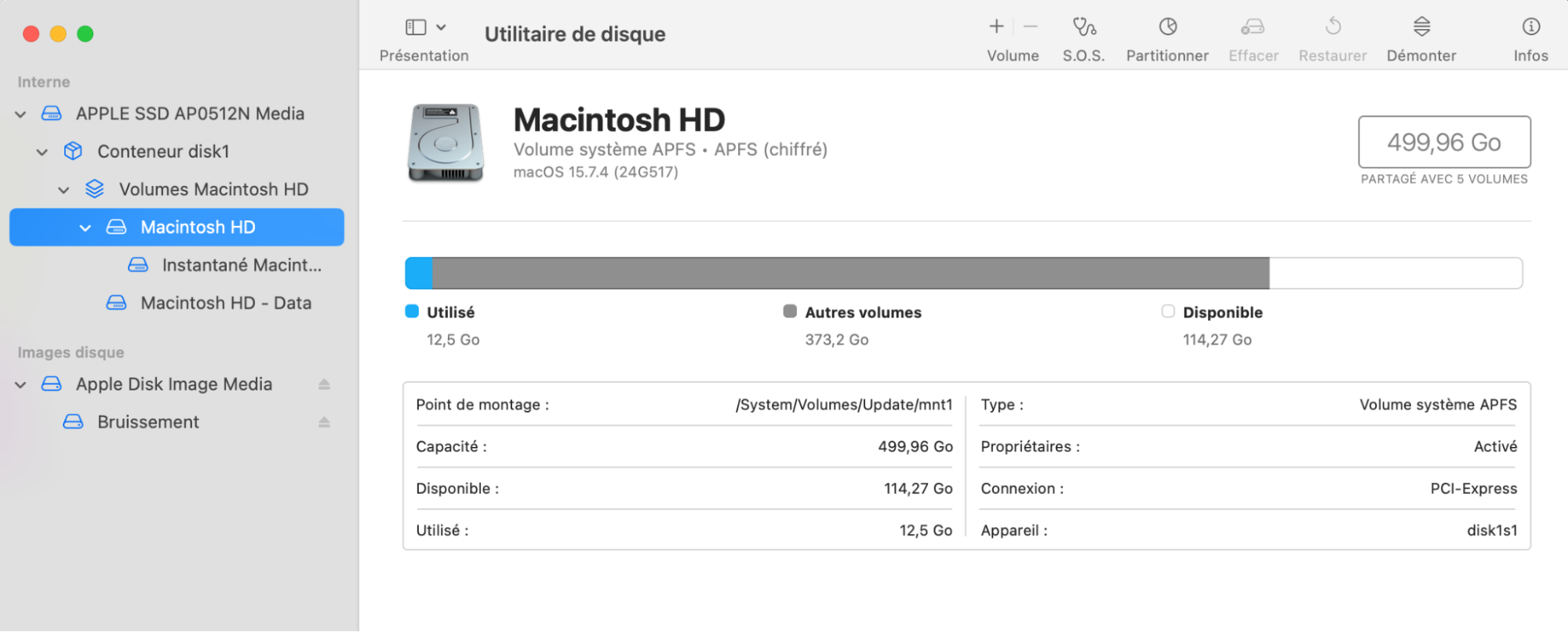Click the gray Autres volumes legend swatch

pos(790,311)
